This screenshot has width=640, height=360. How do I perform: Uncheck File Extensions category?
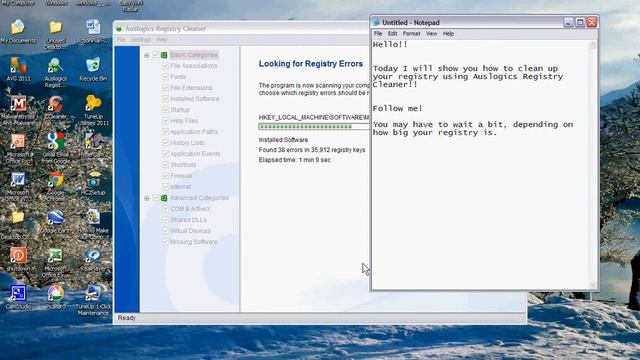(166, 88)
